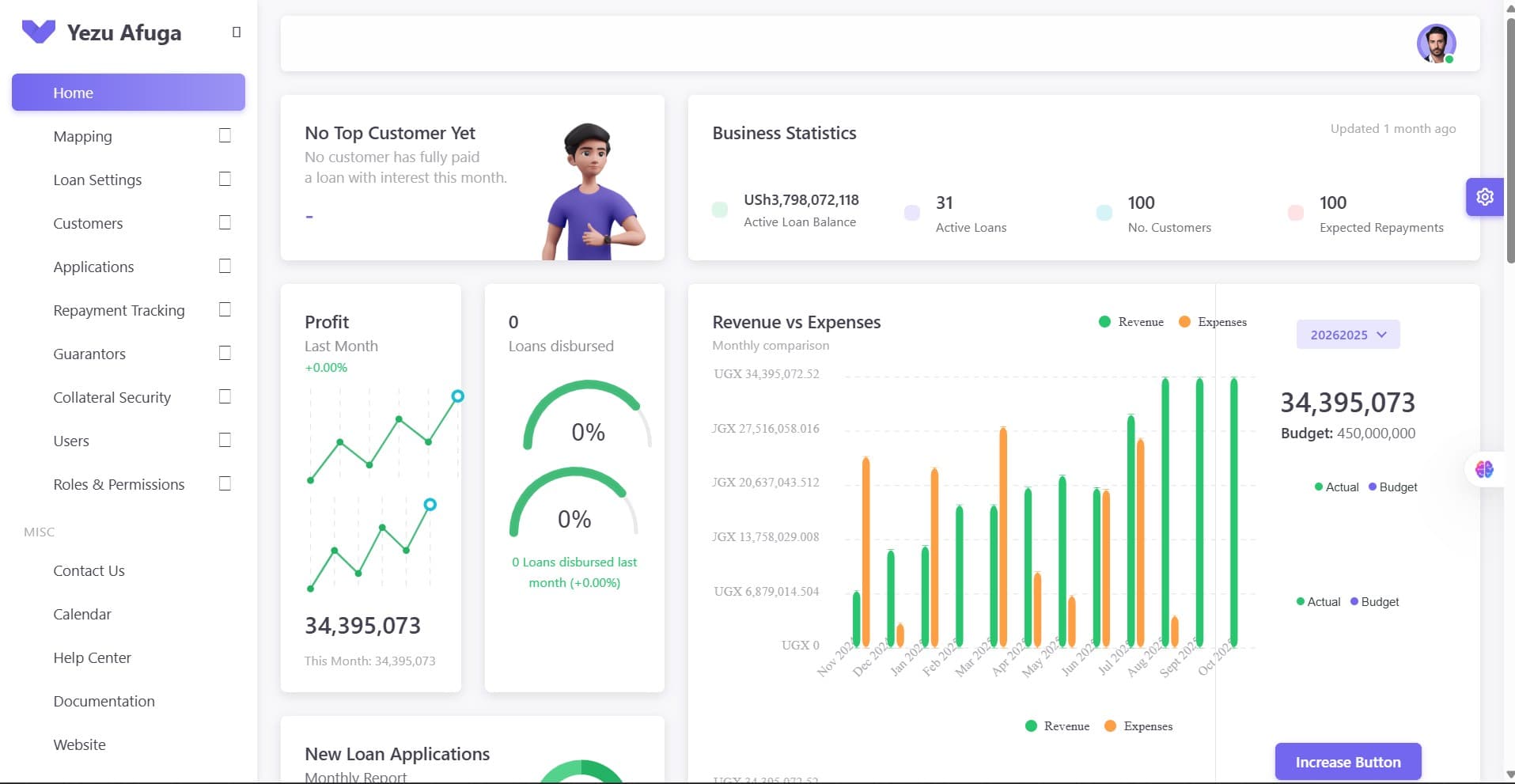Enable the checkbox beside Repayment Tracking
Viewport: 1515px width, 784px height.
(x=225, y=309)
